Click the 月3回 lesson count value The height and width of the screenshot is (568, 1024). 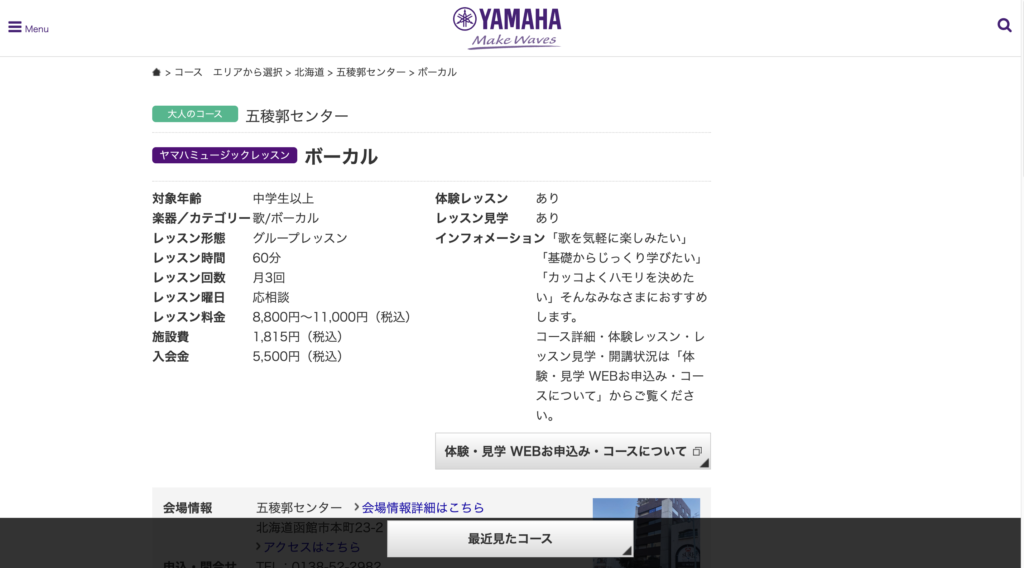[268, 277]
